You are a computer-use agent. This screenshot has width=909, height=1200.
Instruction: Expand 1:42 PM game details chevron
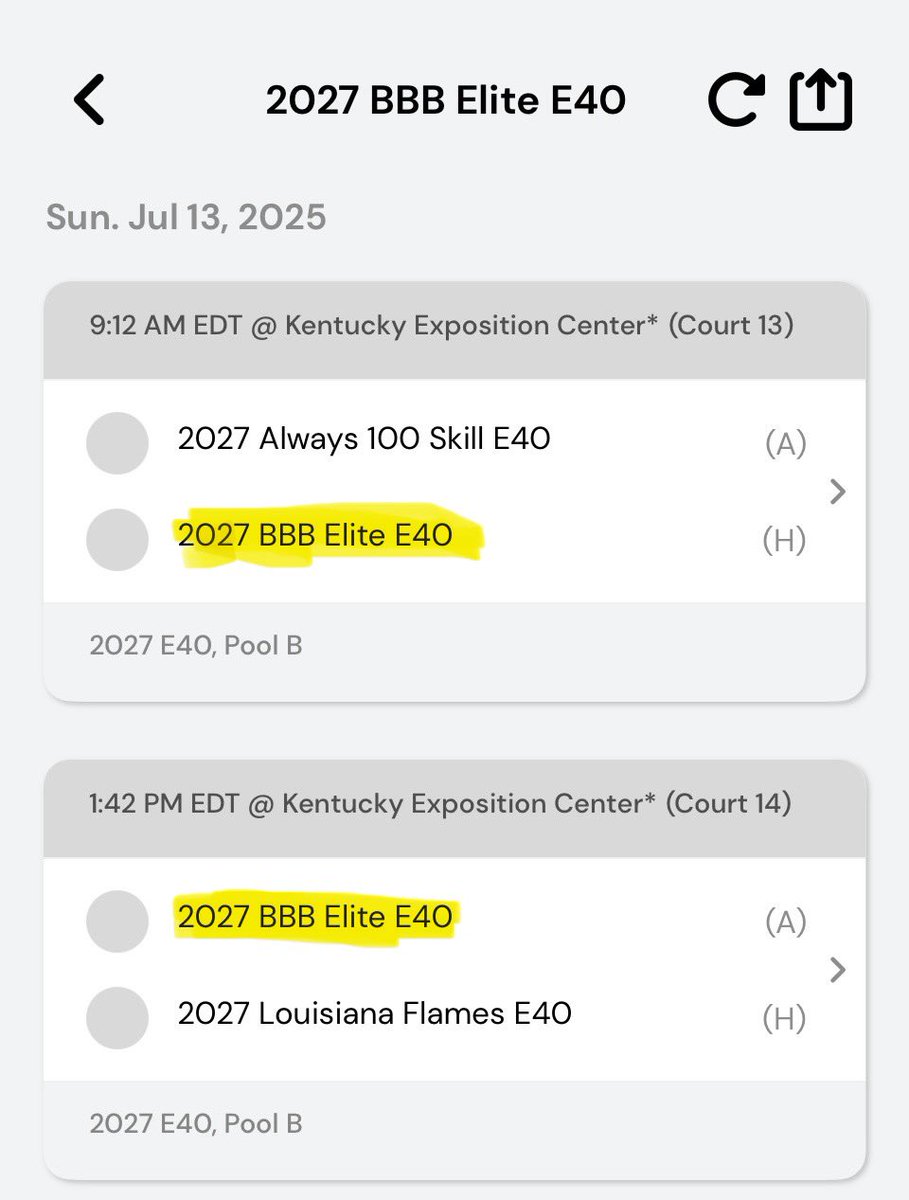tap(839, 969)
